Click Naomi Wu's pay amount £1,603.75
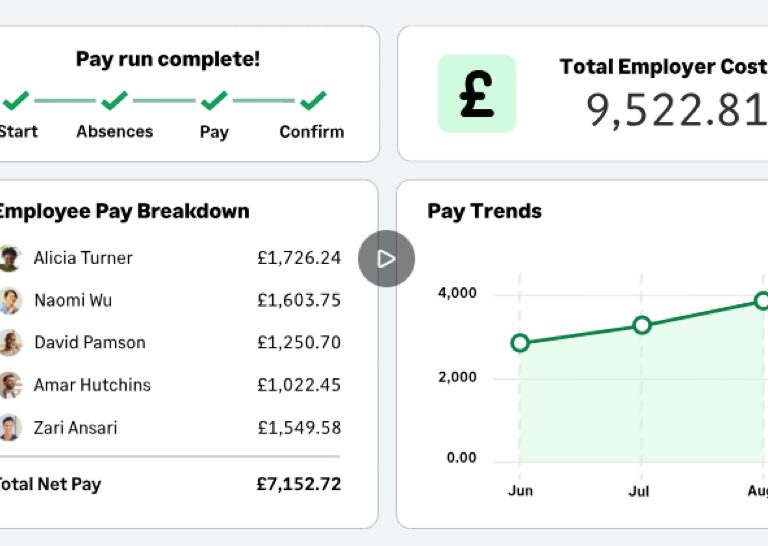 point(299,300)
